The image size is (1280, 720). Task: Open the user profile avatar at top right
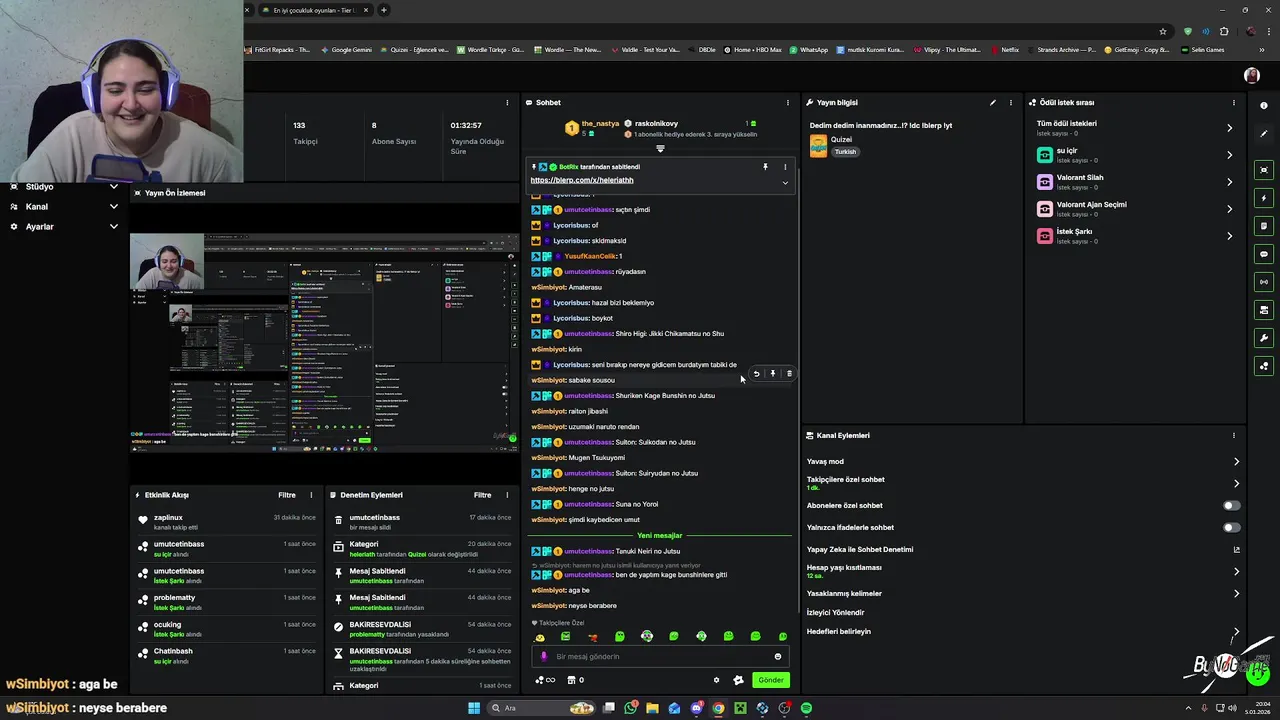tap(1251, 75)
